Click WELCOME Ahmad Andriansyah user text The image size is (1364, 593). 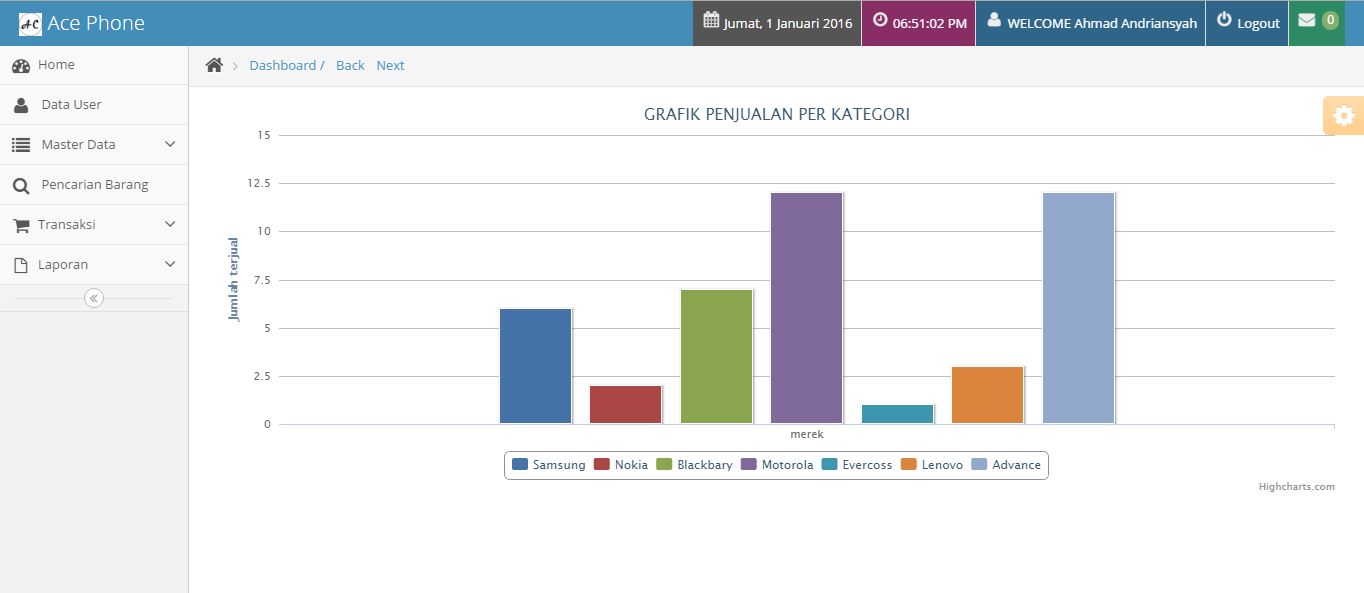[x=1102, y=23]
